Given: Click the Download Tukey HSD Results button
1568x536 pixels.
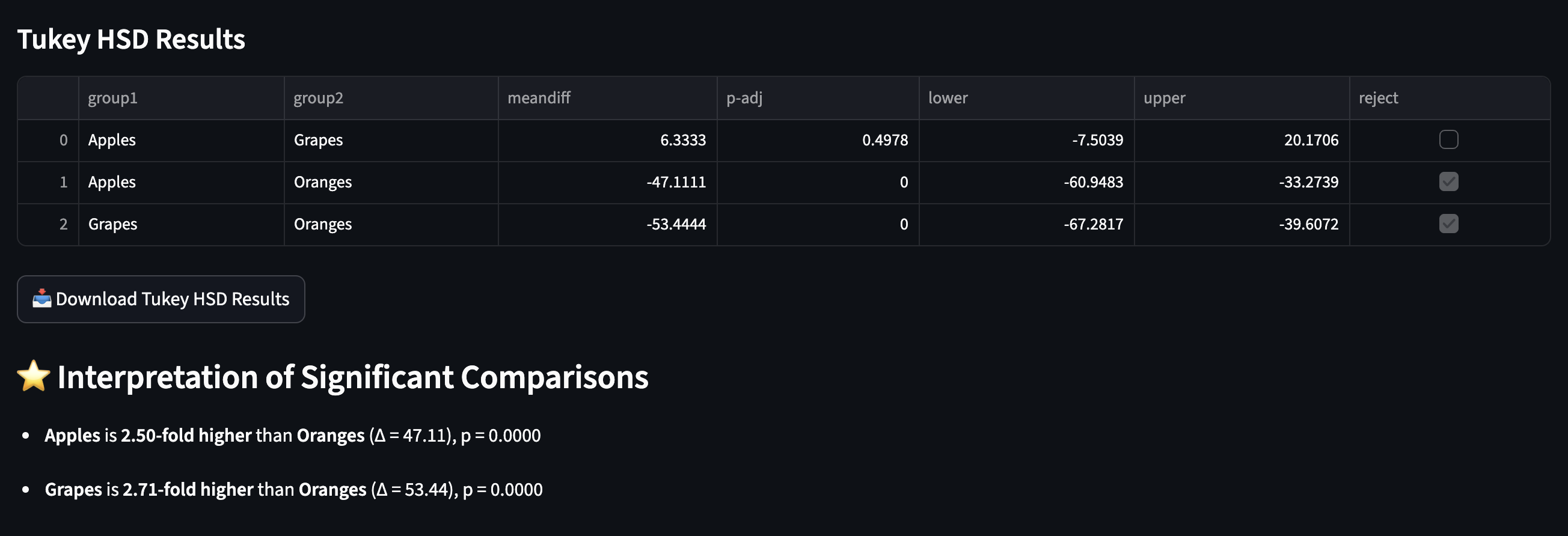Looking at the screenshot, I should pyautogui.click(x=161, y=299).
